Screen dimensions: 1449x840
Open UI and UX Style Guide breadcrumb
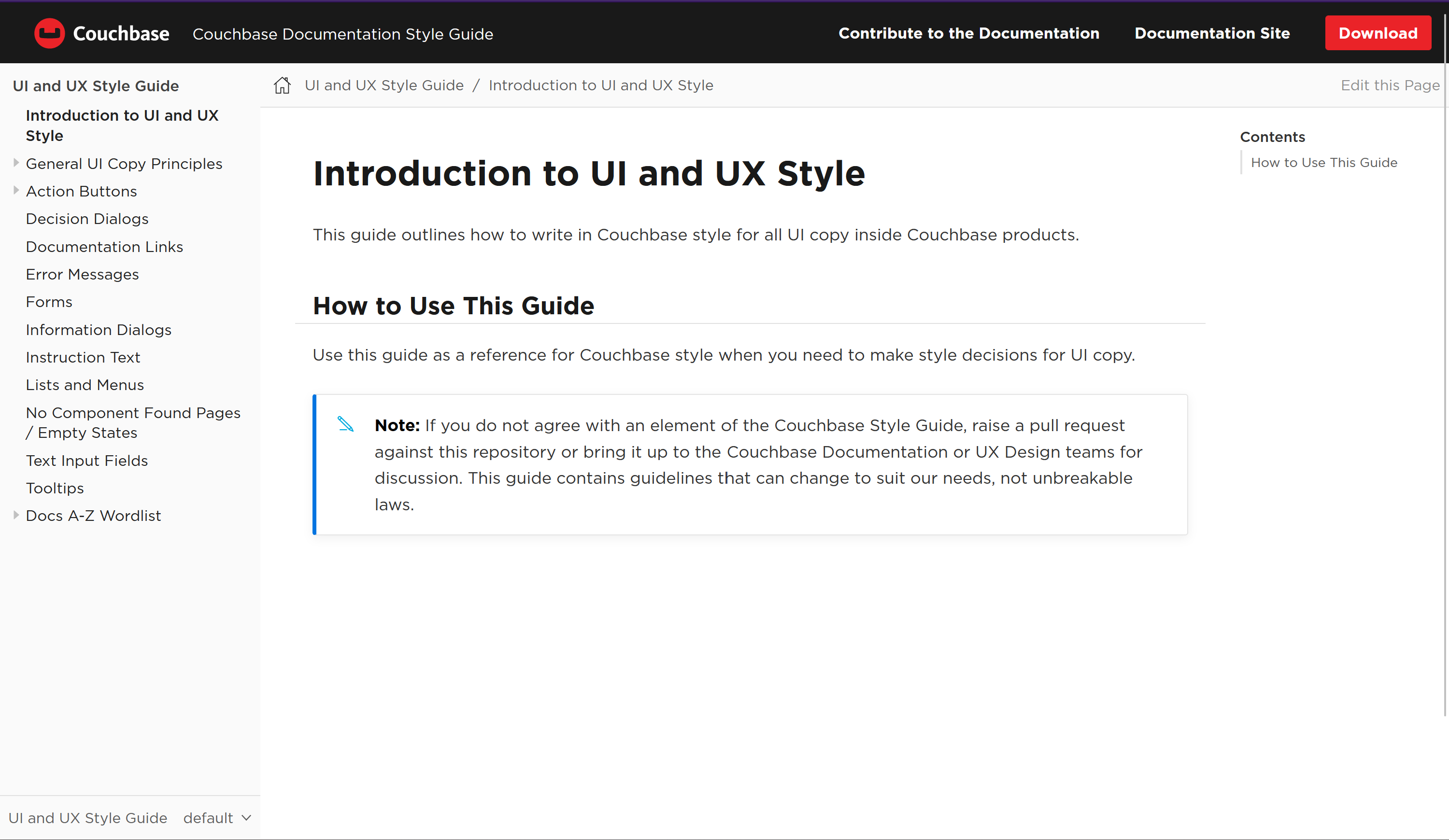384,85
